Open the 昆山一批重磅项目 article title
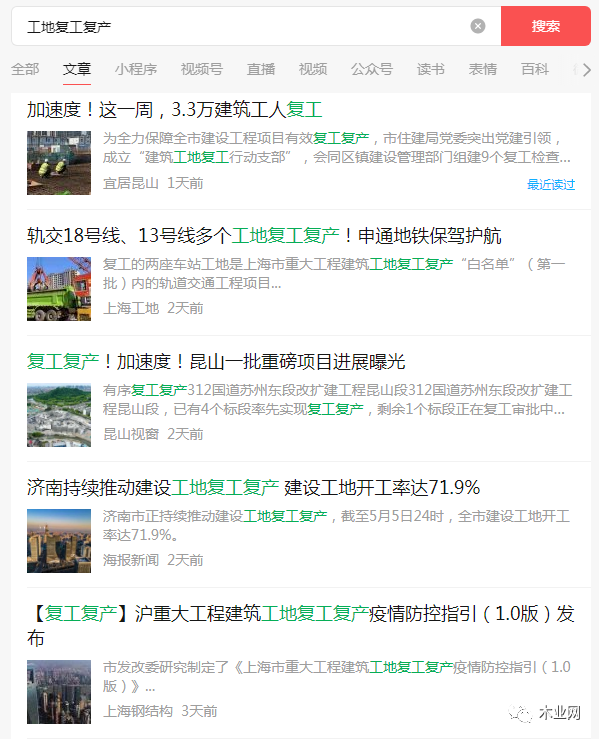Image resolution: width=599 pixels, height=739 pixels. pyautogui.click(x=216, y=361)
